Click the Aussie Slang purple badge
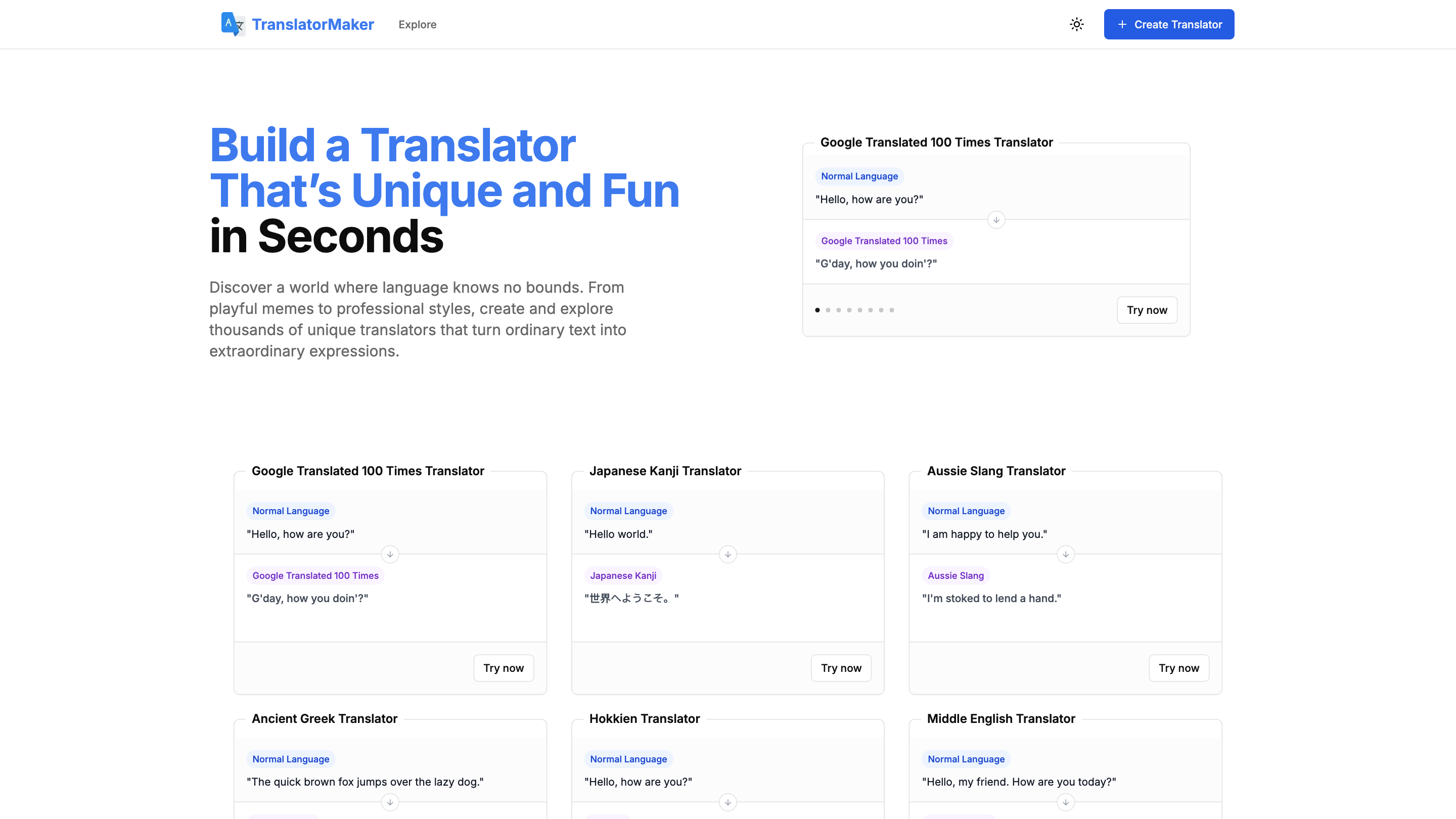The height and width of the screenshot is (819, 1456). tap(955, 575)
